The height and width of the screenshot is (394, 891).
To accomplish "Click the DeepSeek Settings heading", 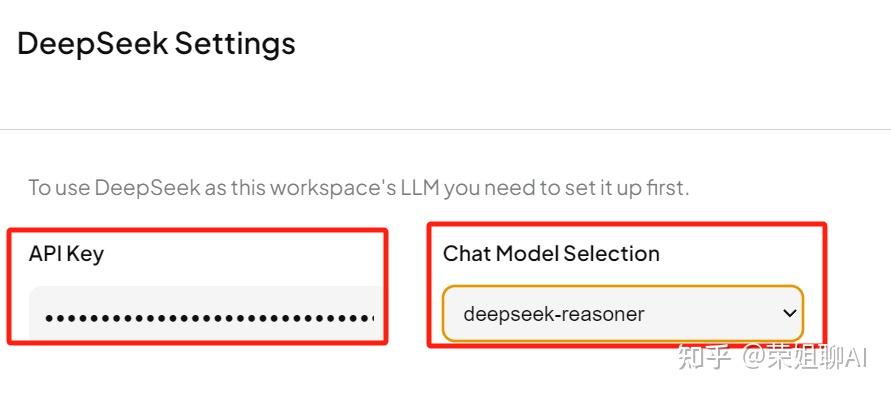I will [x=156, y=44].
